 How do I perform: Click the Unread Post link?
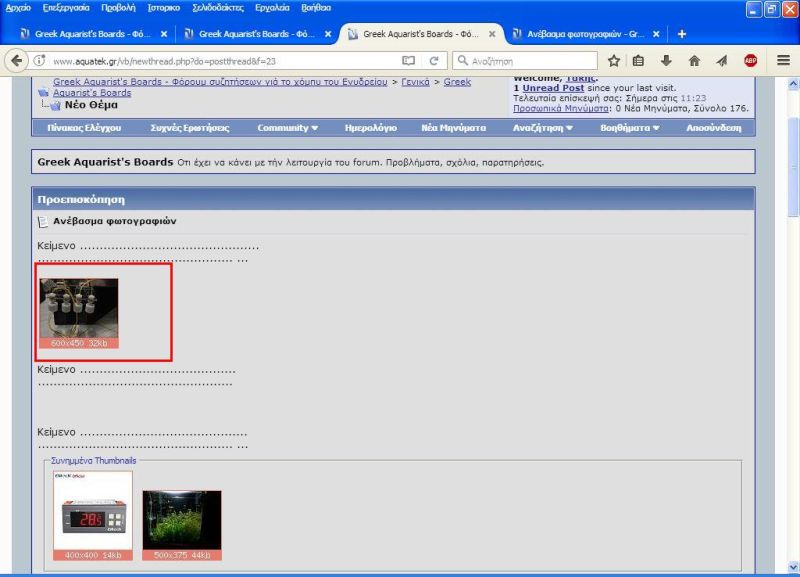(552, 88)
